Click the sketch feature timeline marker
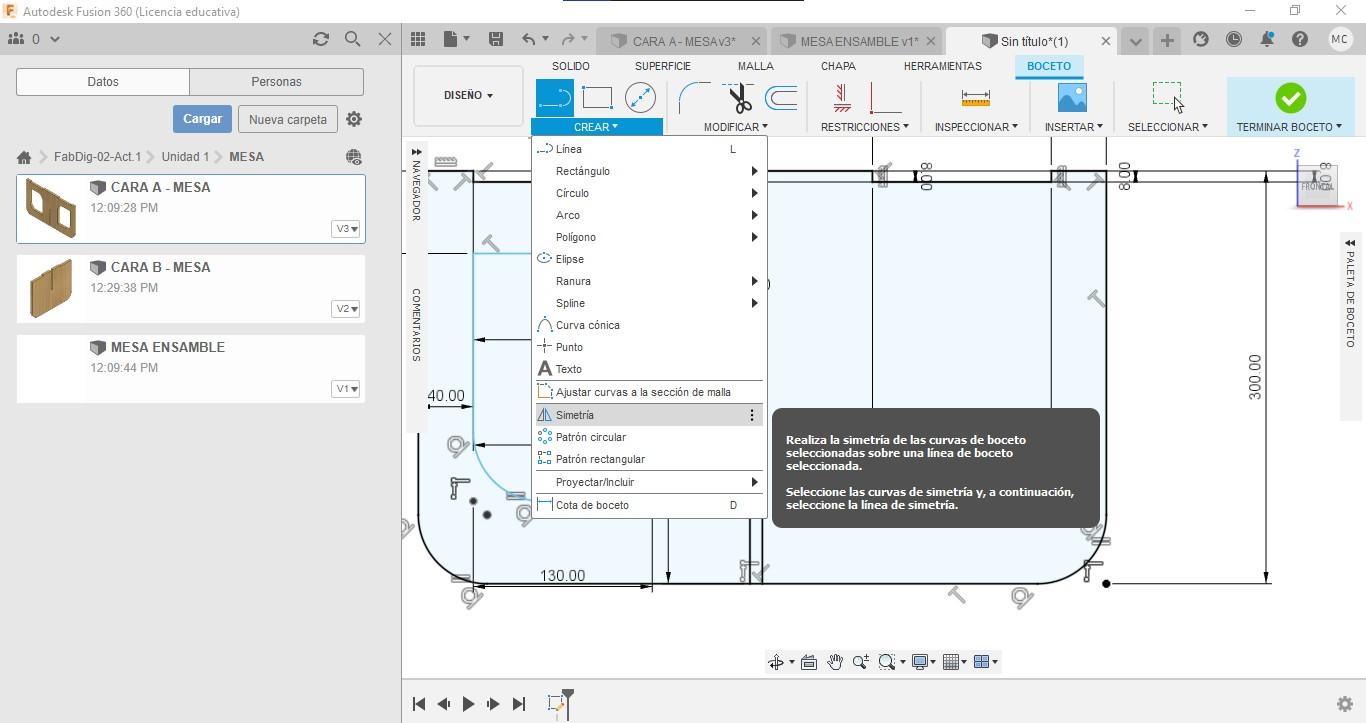The image size is (1366, 723). coord(558,704)
